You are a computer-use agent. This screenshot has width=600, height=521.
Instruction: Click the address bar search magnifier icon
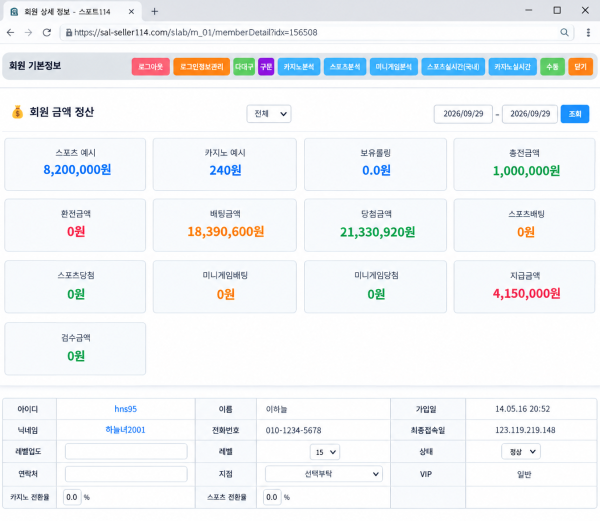tap(564, 33)
